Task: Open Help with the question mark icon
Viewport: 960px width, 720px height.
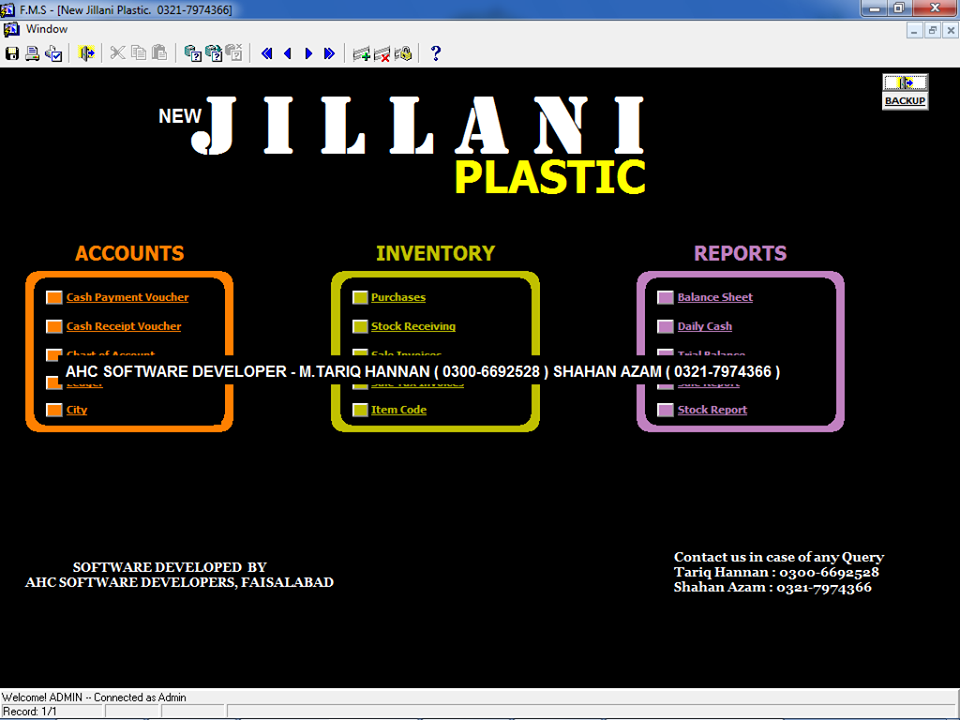Action: click(x=436, y=53)
